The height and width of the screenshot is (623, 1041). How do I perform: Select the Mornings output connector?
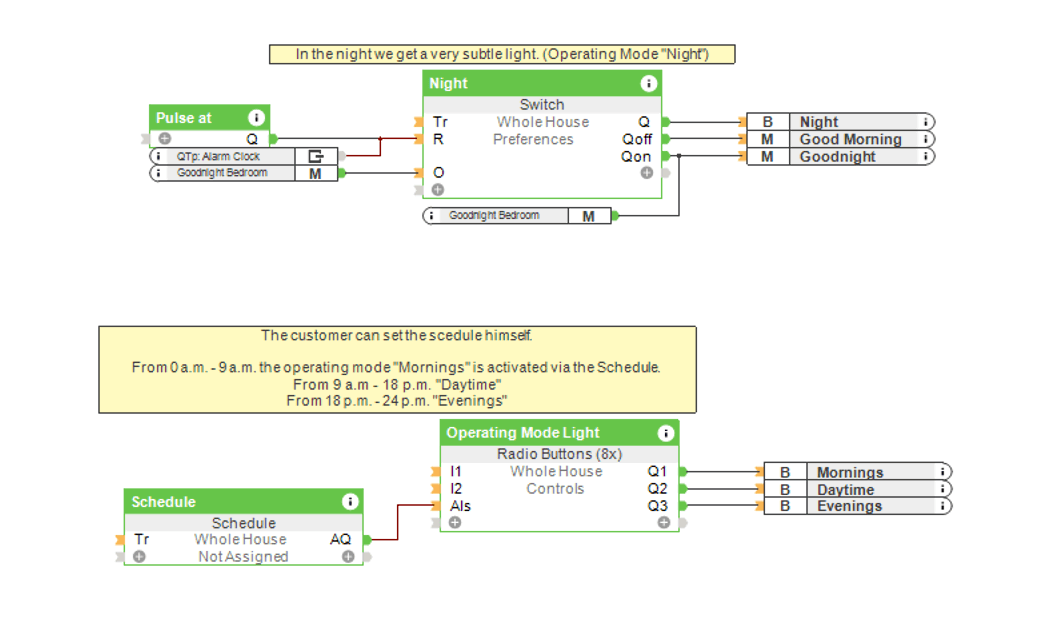pos(850,472)
